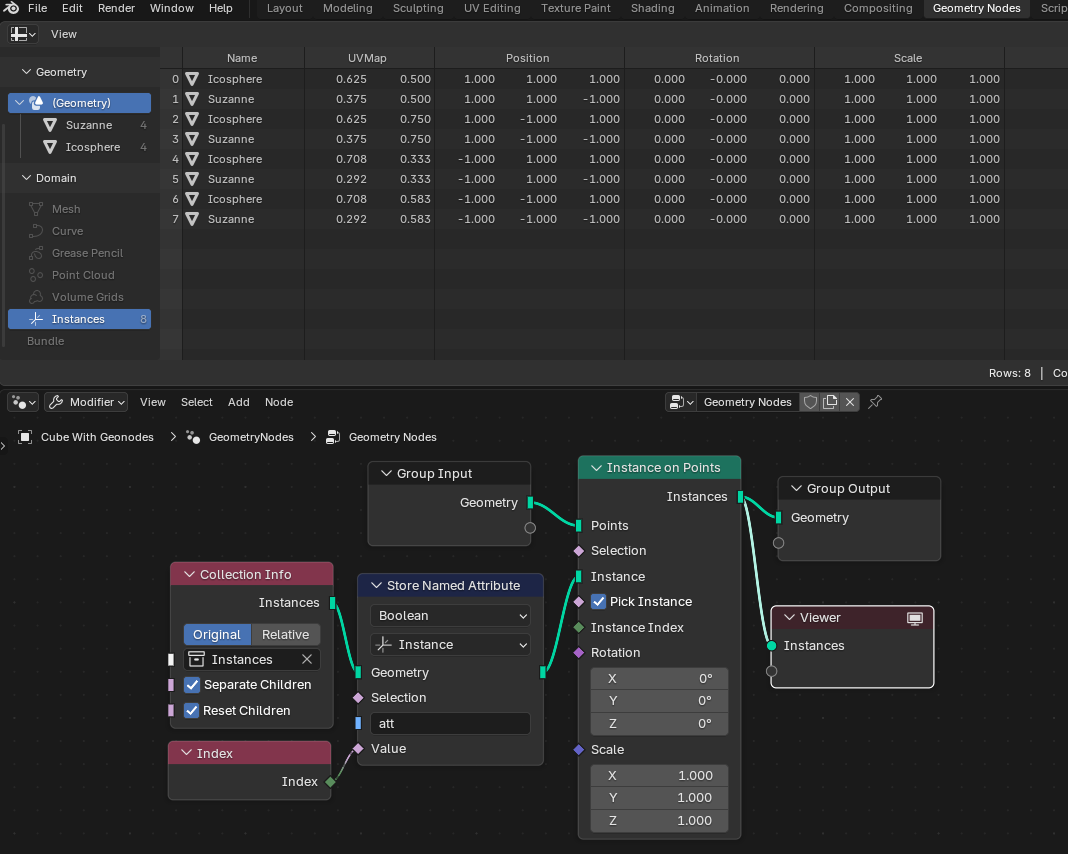Click the attribute name field 'att'
Image resolution: width=1068 pixels, height=854 pixels.
point(451,724)
